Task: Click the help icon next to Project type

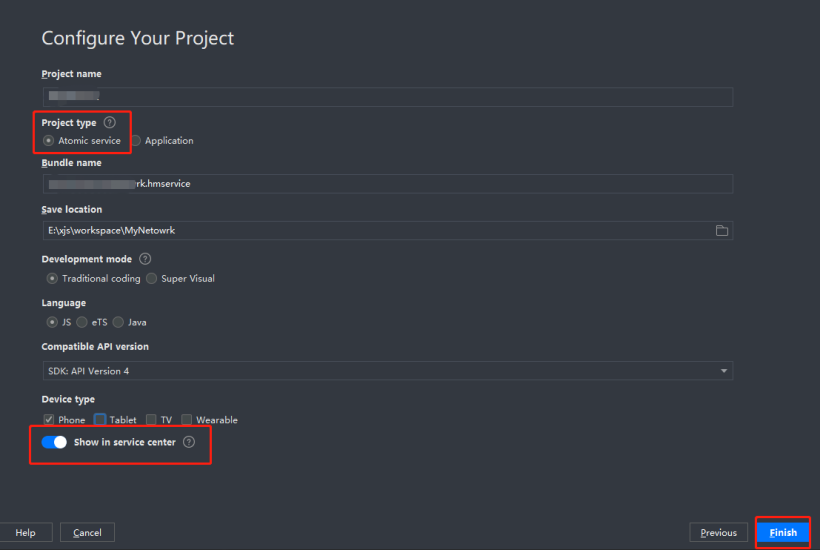Action: point(110,122)
